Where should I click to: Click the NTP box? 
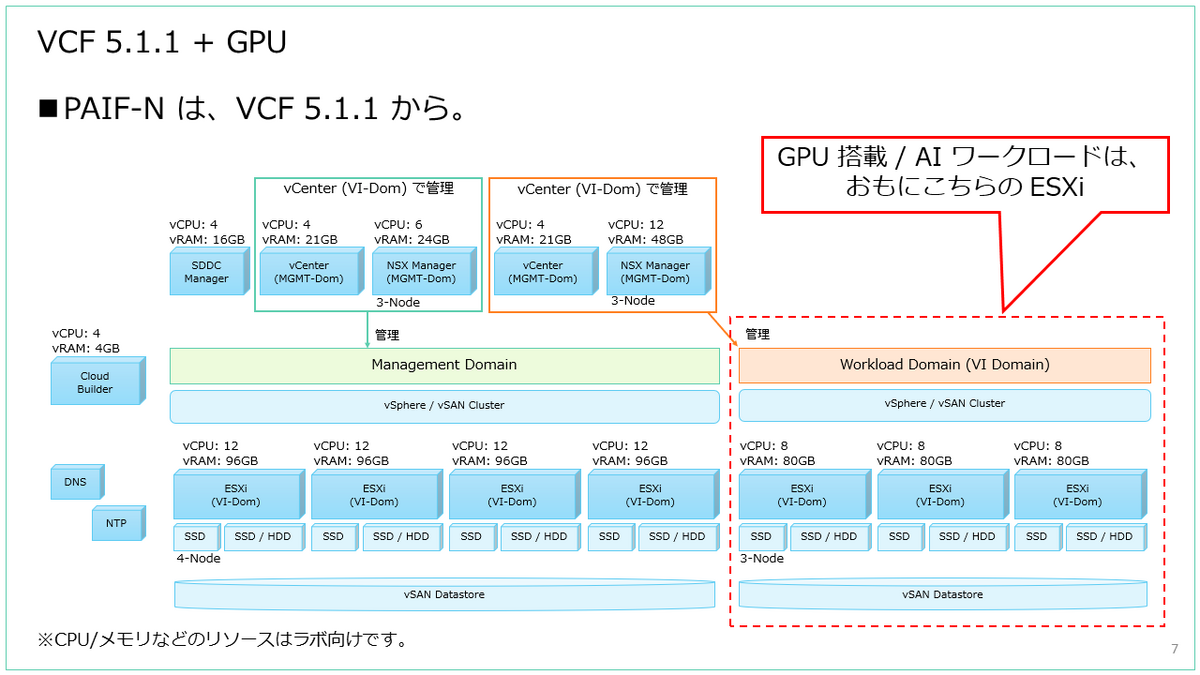(120, 523)
